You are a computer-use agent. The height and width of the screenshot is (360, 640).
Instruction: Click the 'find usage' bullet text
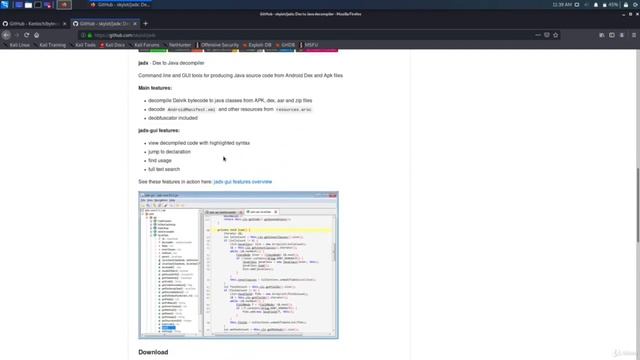pos(160,160)
